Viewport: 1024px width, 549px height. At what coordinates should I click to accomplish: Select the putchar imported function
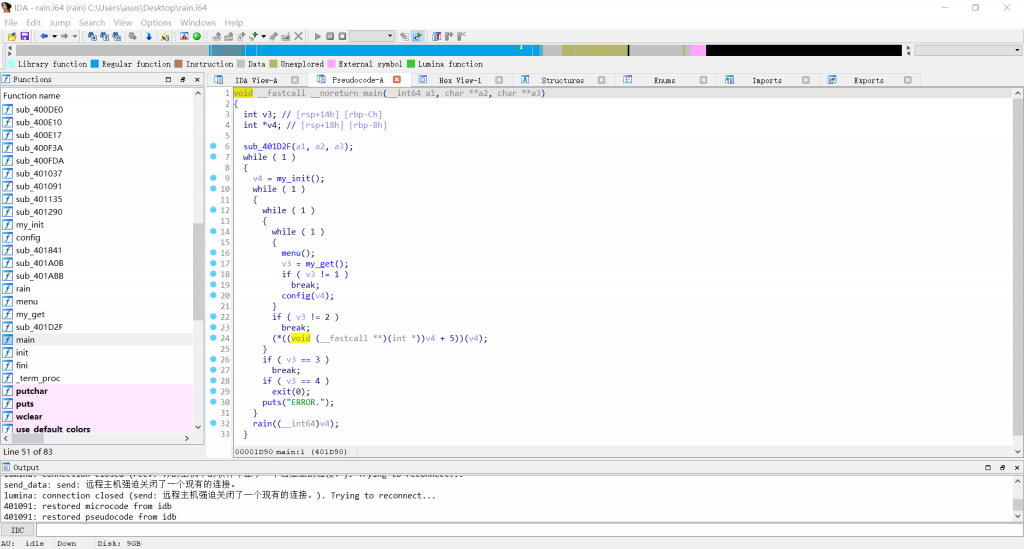[97, 391]
